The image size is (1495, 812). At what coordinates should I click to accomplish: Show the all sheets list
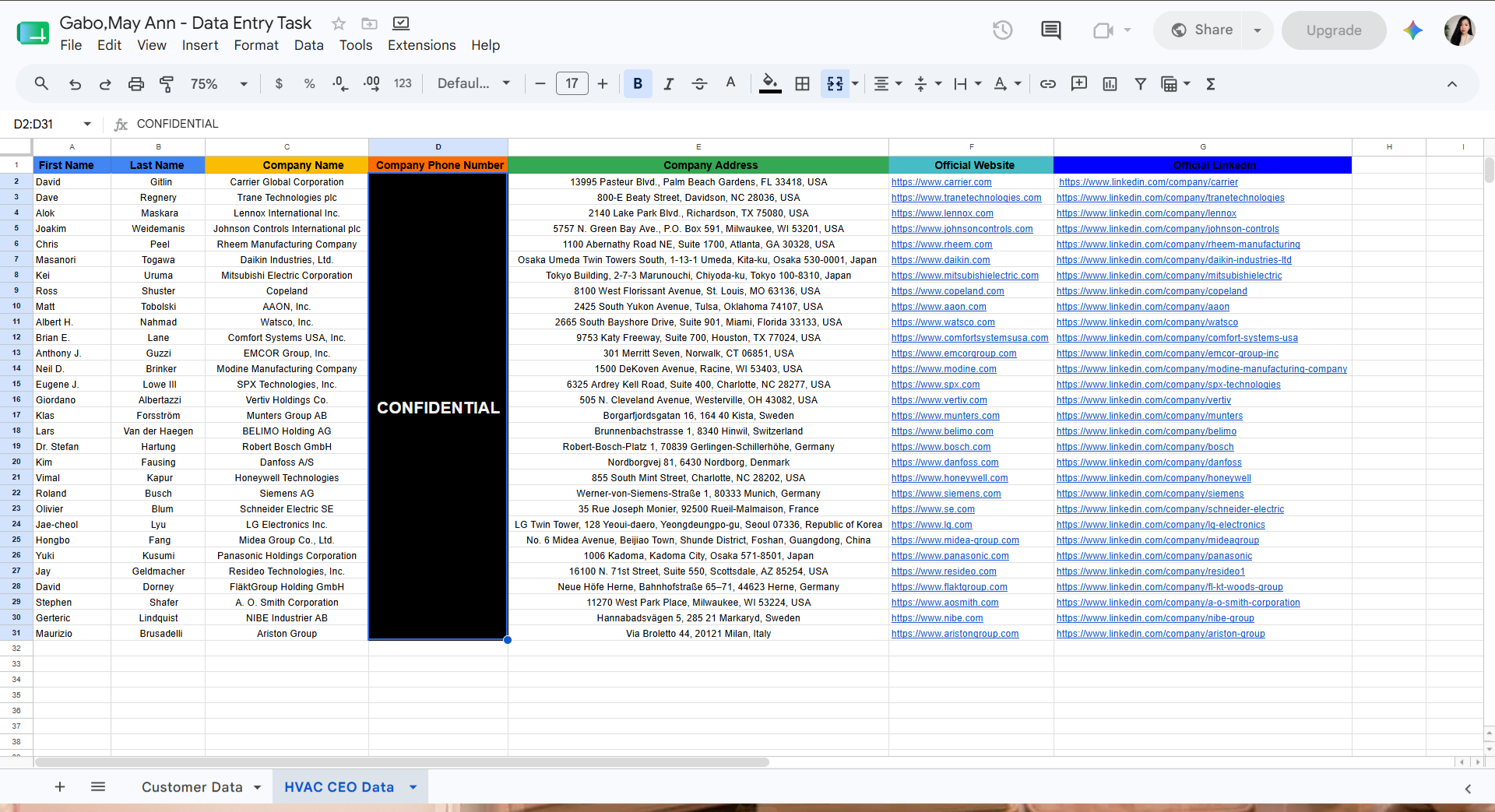98,787
